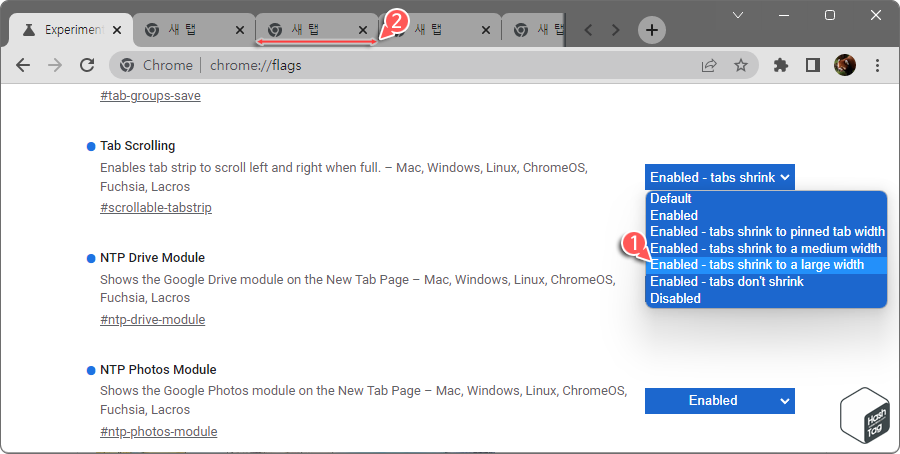This screenshot has height=454, width=900.
Task: Pick Enabled - tabs shrink to pinned tab width
Action: pyautogui.click(x=766, y=232)
